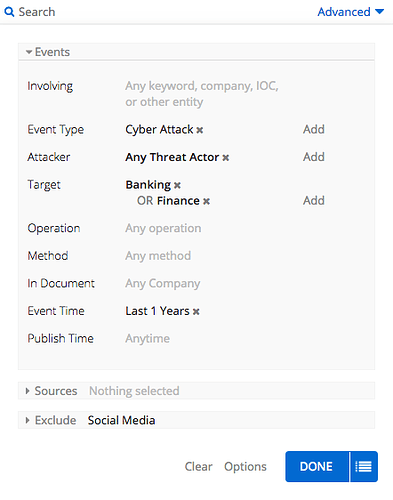Select the Anytime Publish Time field
Viewport: 393px width, 500px height.
pyautogui.click(x=148, y=339)
